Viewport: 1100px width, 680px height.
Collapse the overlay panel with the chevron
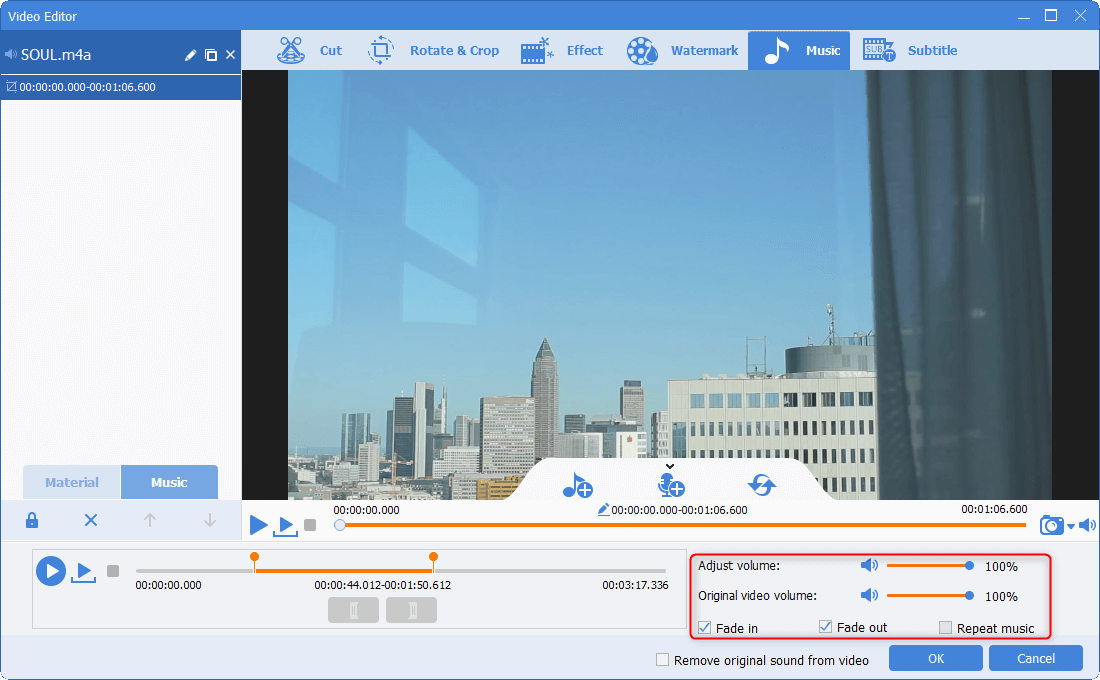pyautogui.click(x=670, y=466)
